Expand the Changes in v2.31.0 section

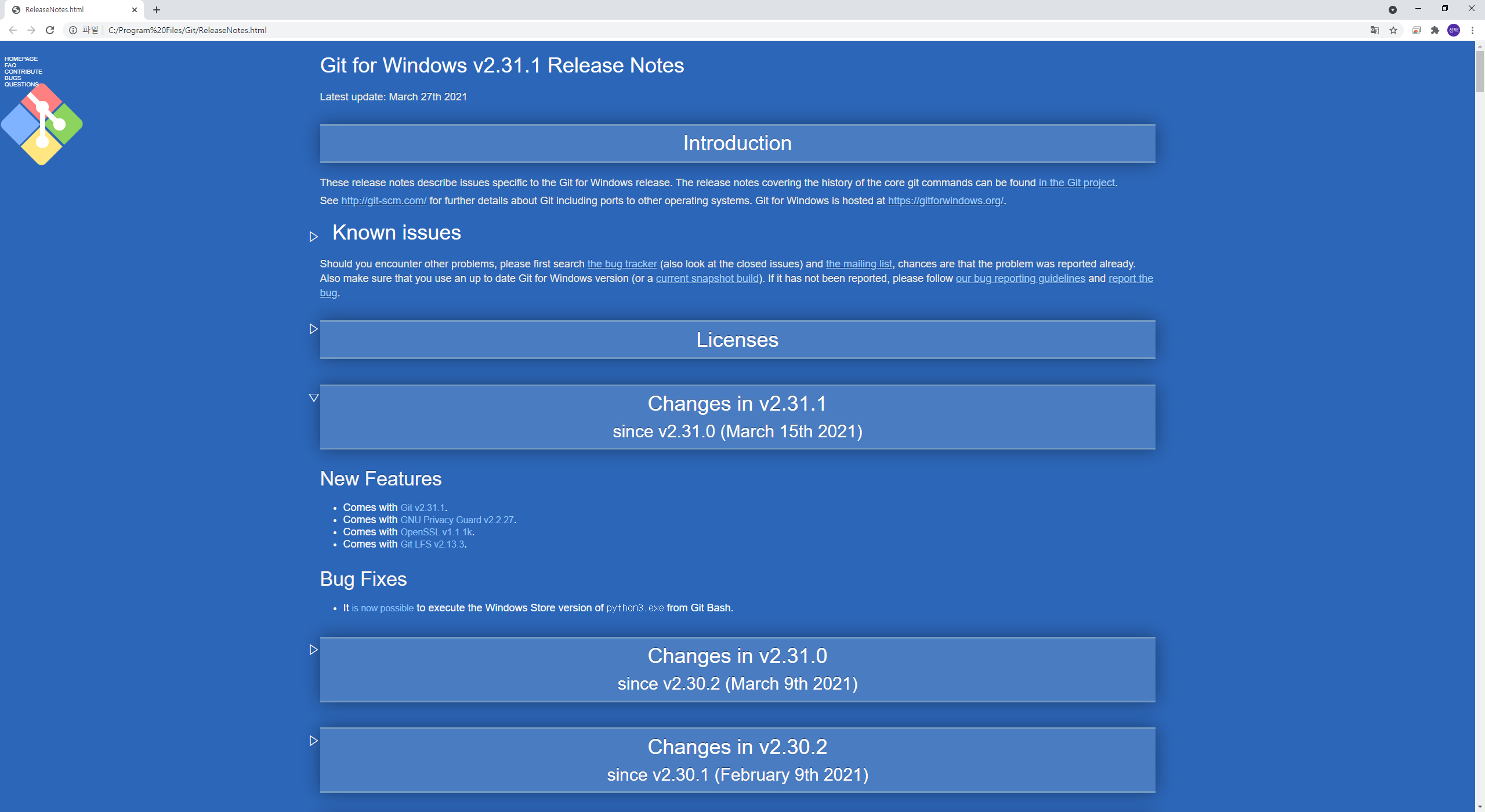tap(314, 650)
